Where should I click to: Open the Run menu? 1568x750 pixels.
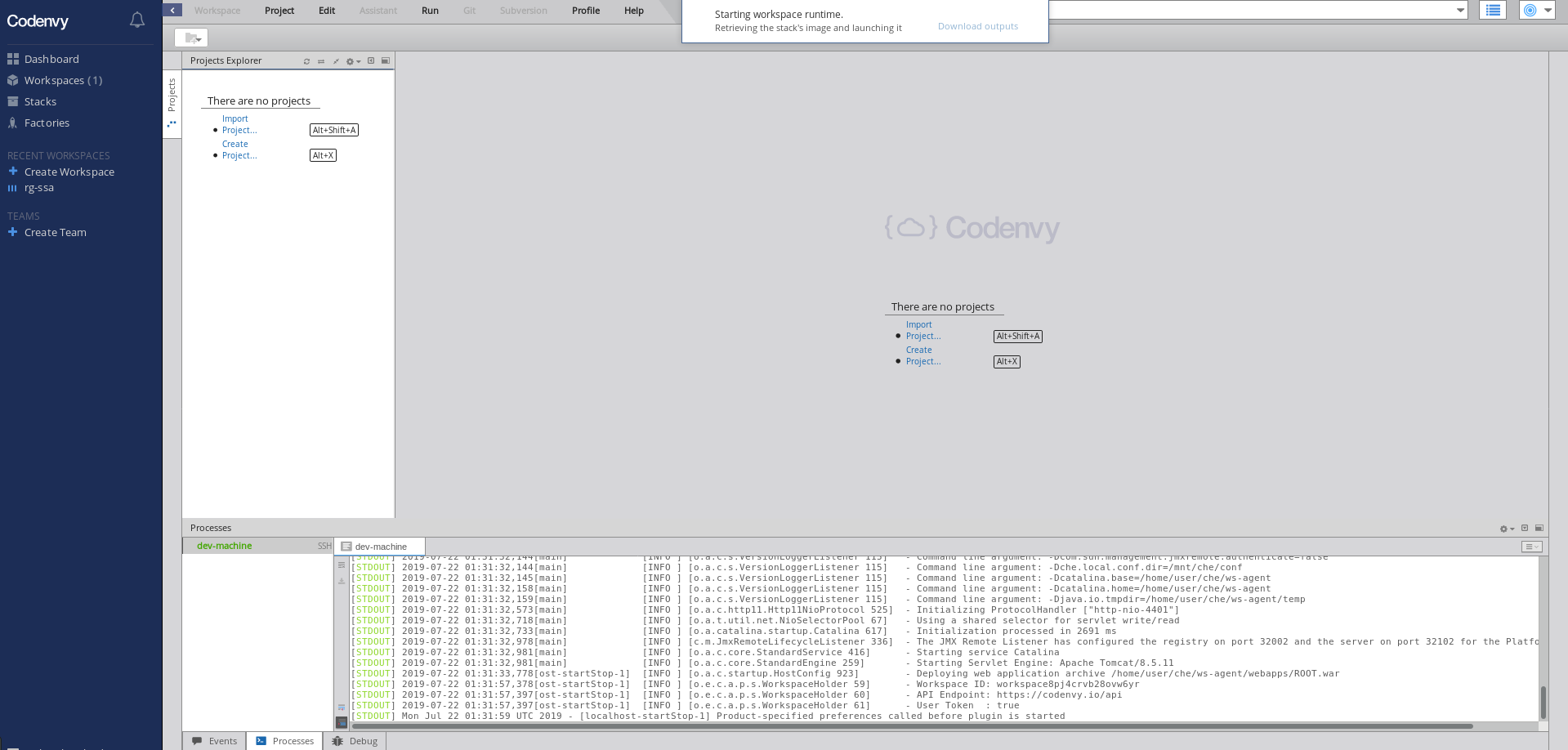tap(430, 11)
